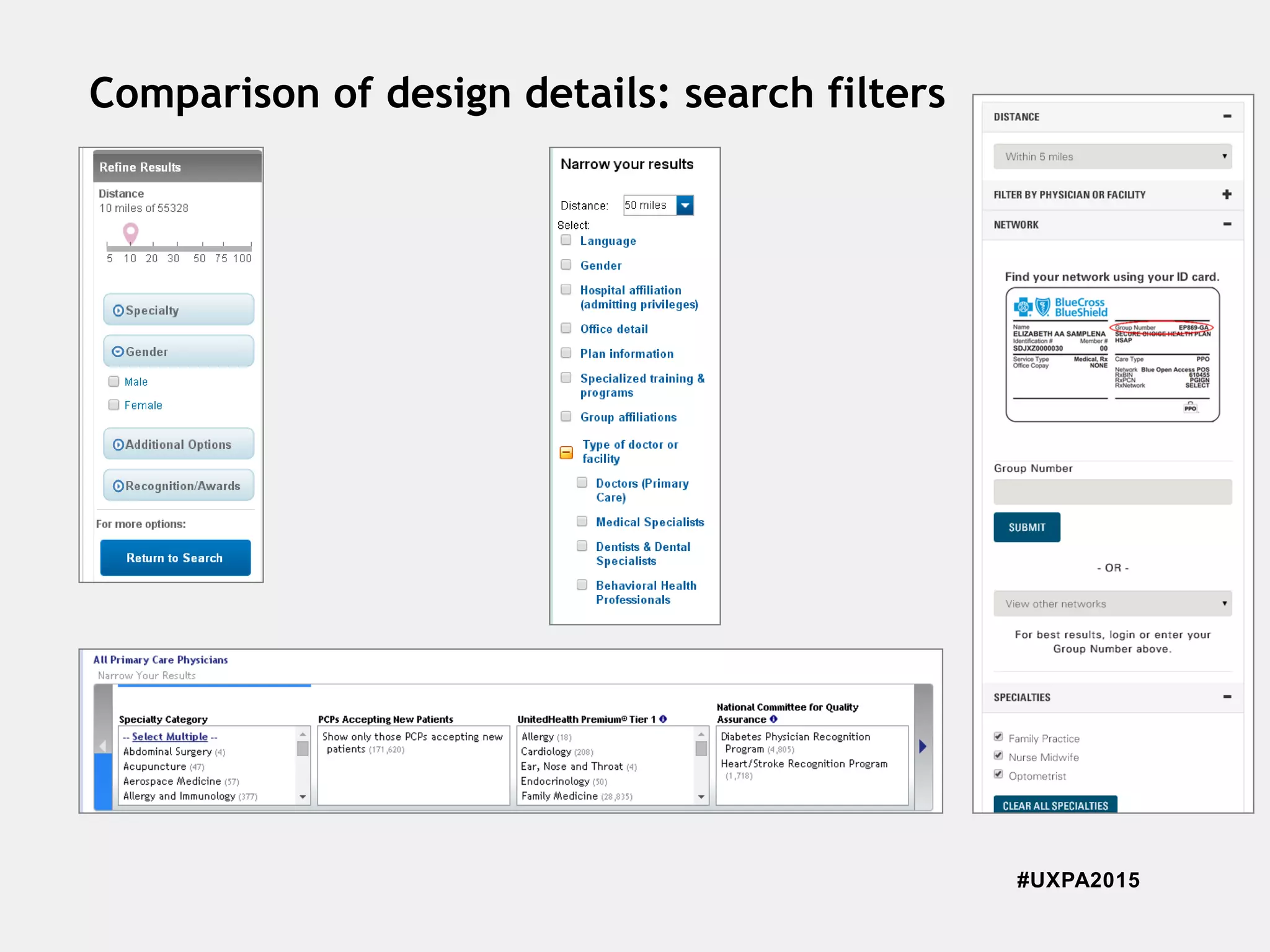
Task: Open the Plan information link
Action: (627, 353)
